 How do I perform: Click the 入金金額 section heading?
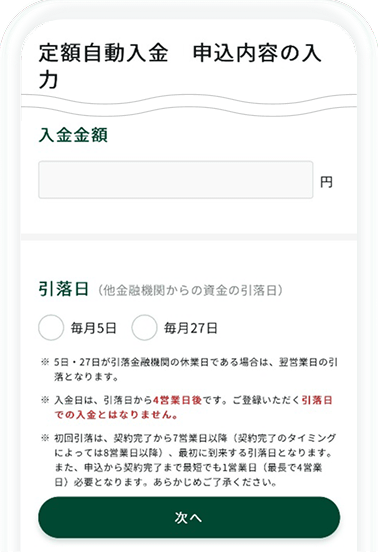pos(73,135)
